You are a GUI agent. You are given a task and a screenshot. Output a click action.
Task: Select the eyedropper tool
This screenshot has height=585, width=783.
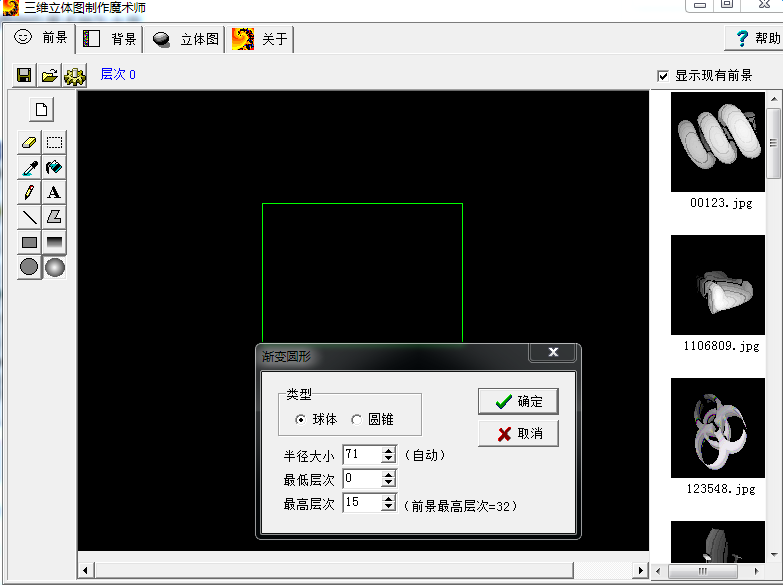(29, 168)
